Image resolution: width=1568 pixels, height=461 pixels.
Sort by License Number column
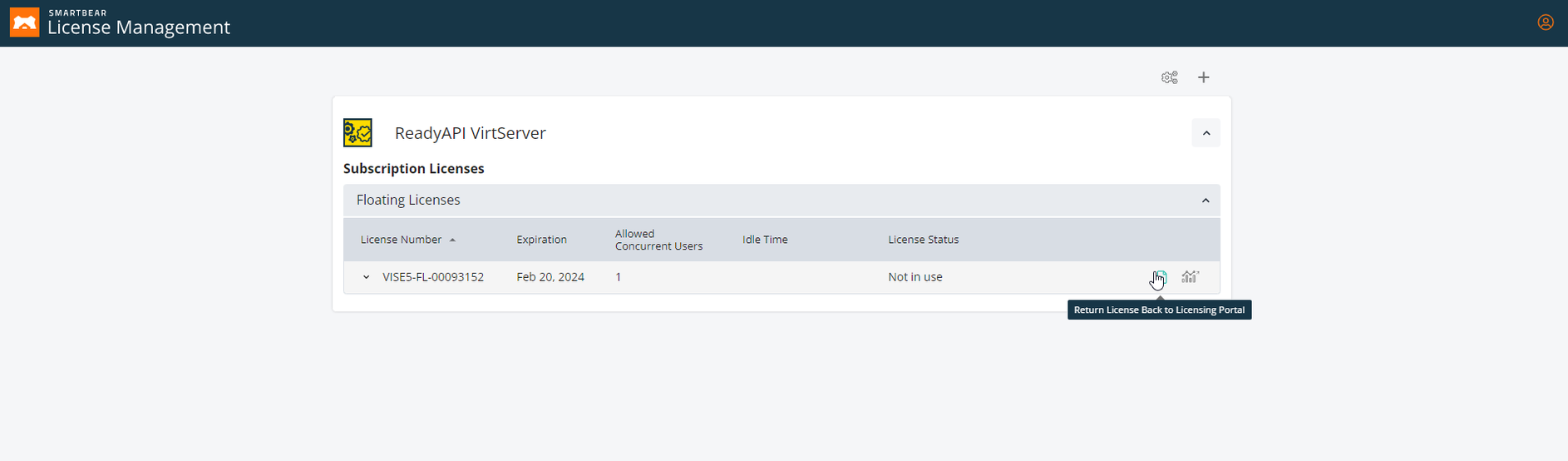401,240
